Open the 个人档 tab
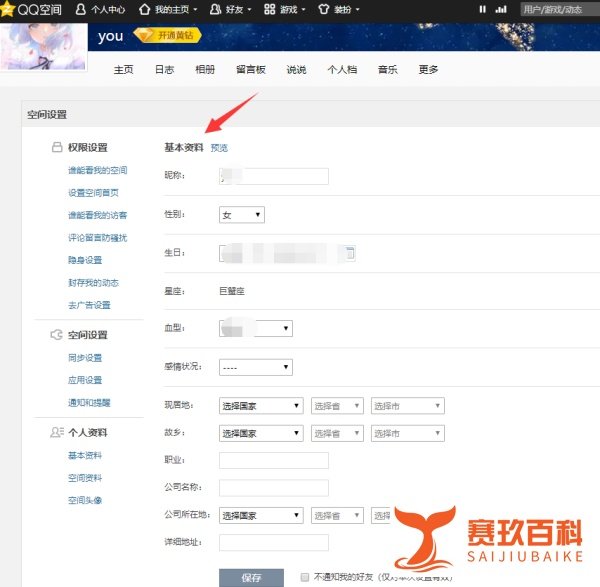The width and height of the screenshot is (600, 587). [342, 70]
